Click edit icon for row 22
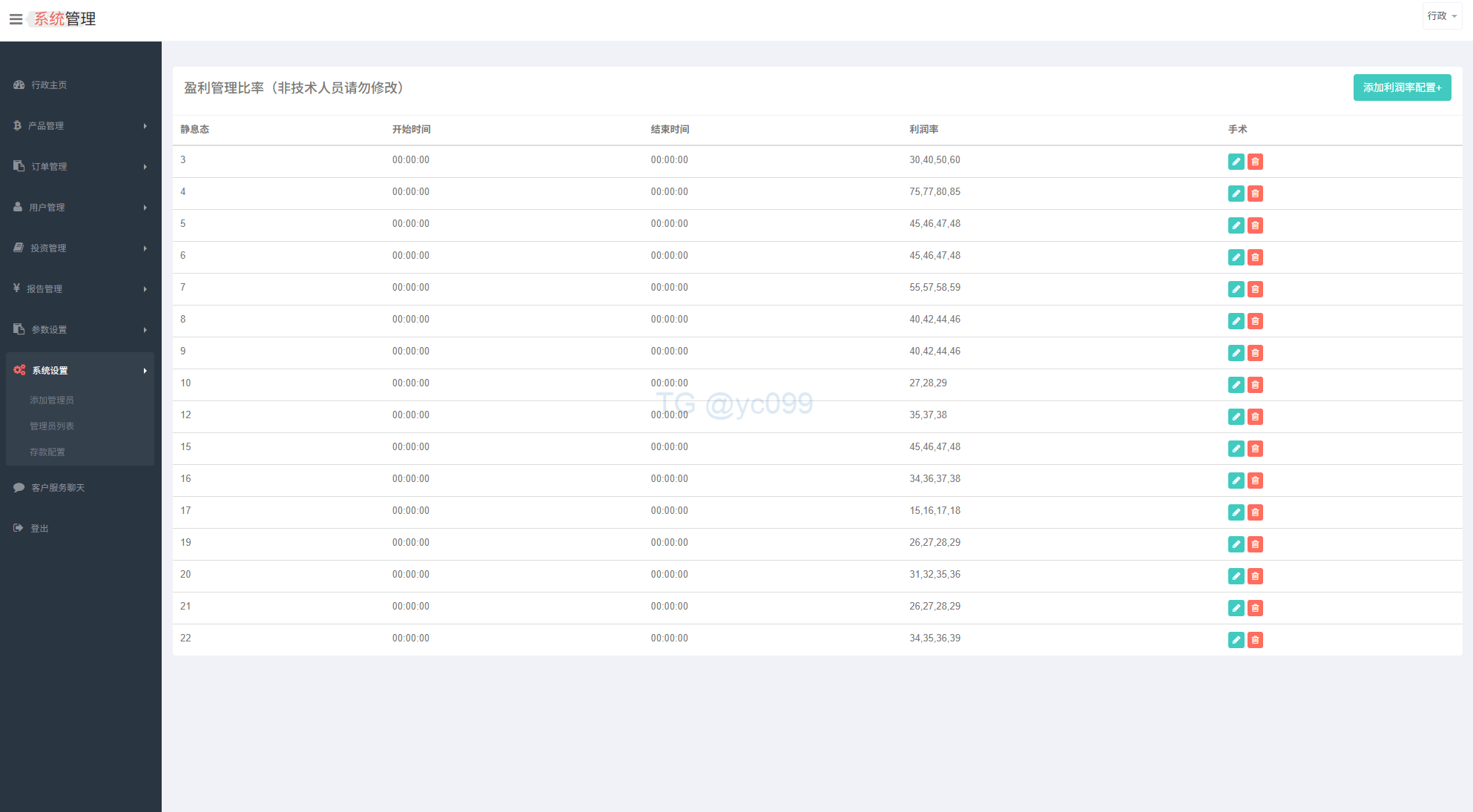This screenshot has width=1473, height=812. click(1236, 640)
